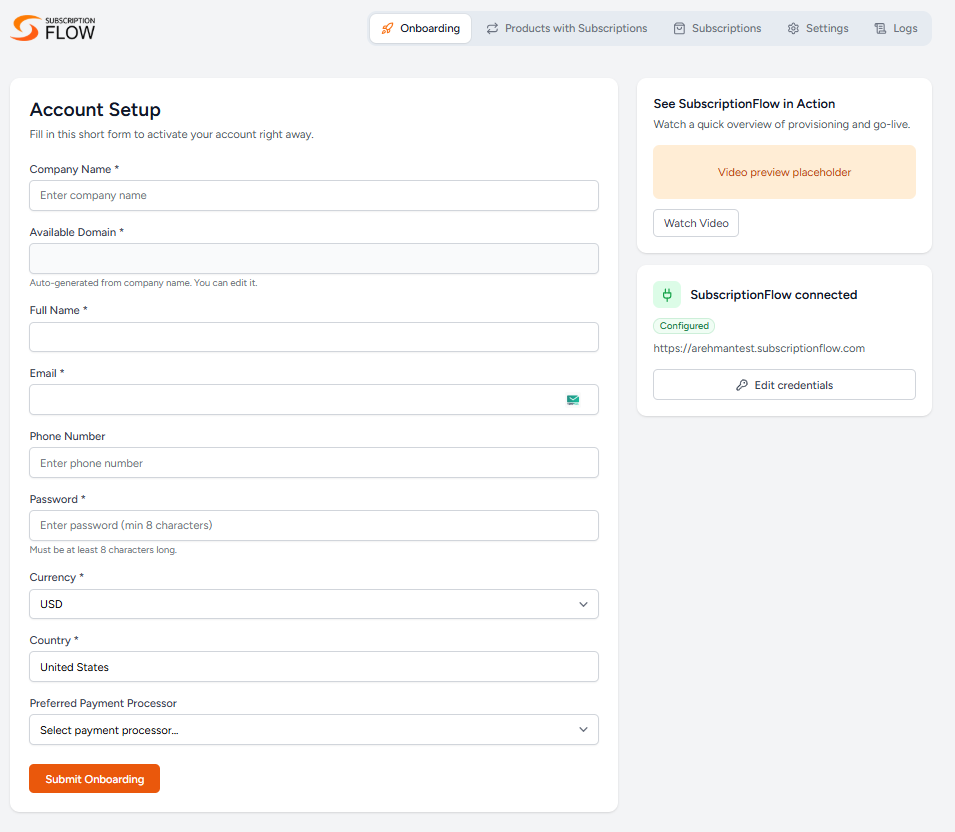This screenshot has height=832, width=955.
Task: Click the 'Phone Number' label
Action: [67, 436]
